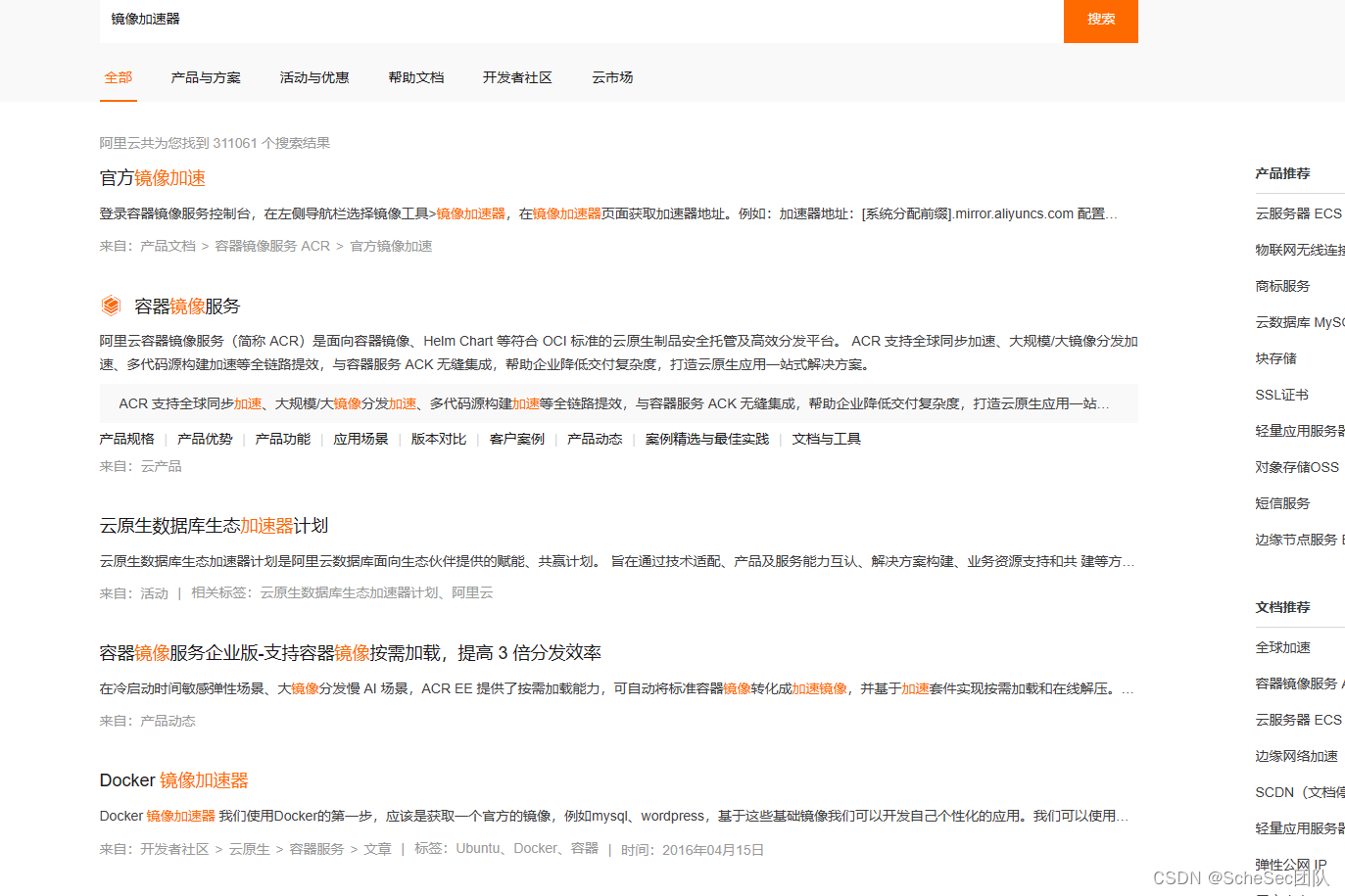Click 云原生 in the Docker result breadcrumb
Screen dimensions: 1345x896
click(x=249, y=849)
